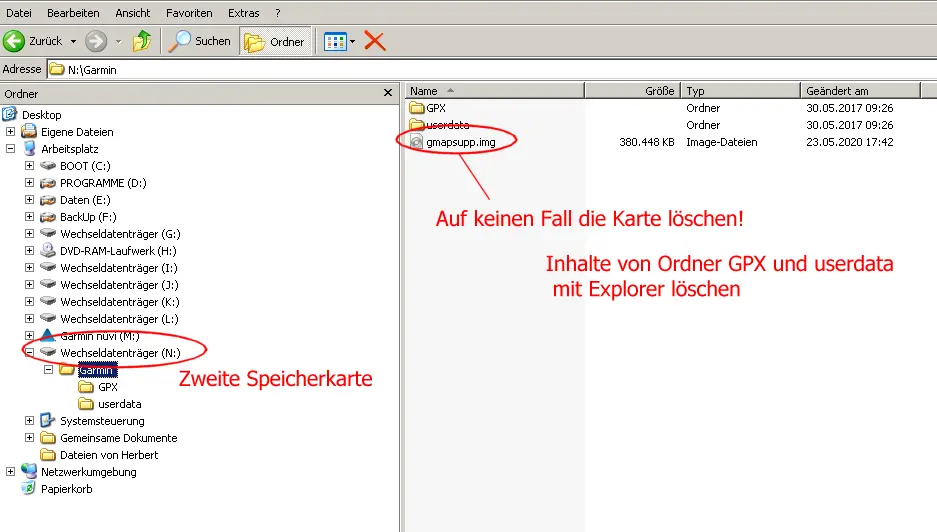Close the Ordner folder pane

tap(388, 93)
